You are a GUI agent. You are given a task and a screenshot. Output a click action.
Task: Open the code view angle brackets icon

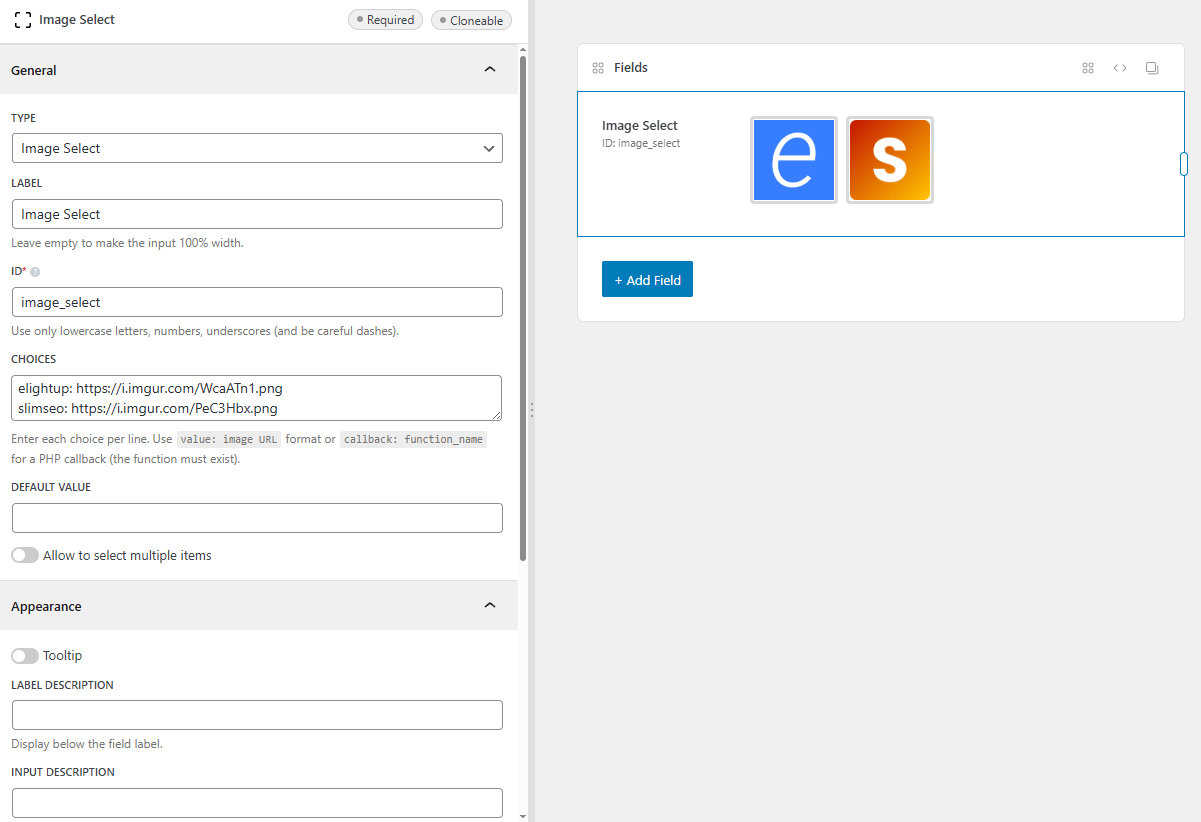pyautogui.click(x=1120, y=68)
